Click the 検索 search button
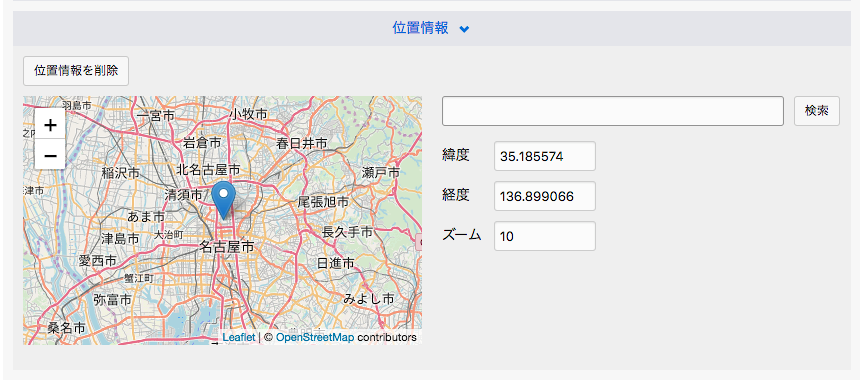 (817, 111)
